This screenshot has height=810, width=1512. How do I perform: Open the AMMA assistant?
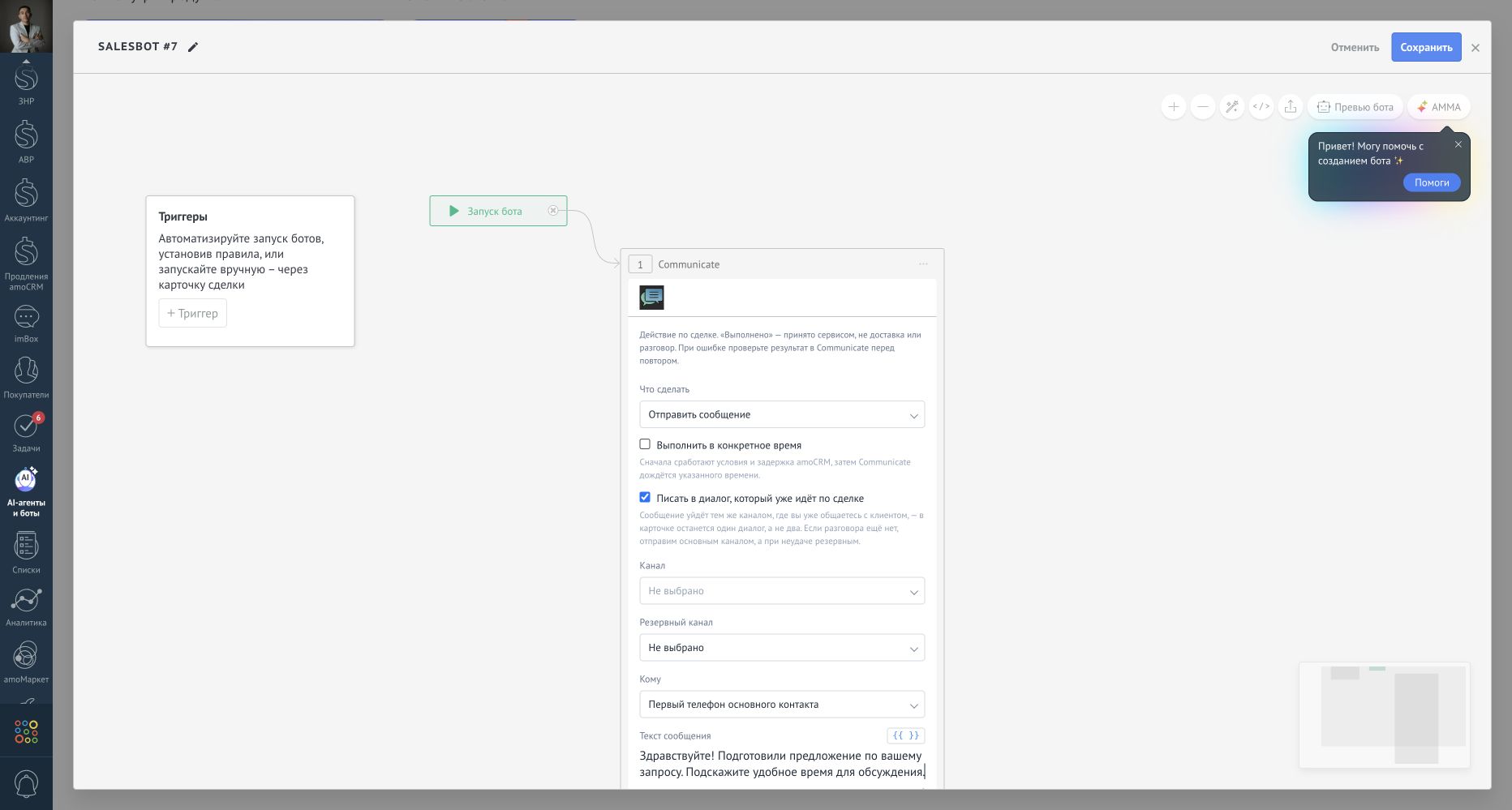pos(1438,107)
